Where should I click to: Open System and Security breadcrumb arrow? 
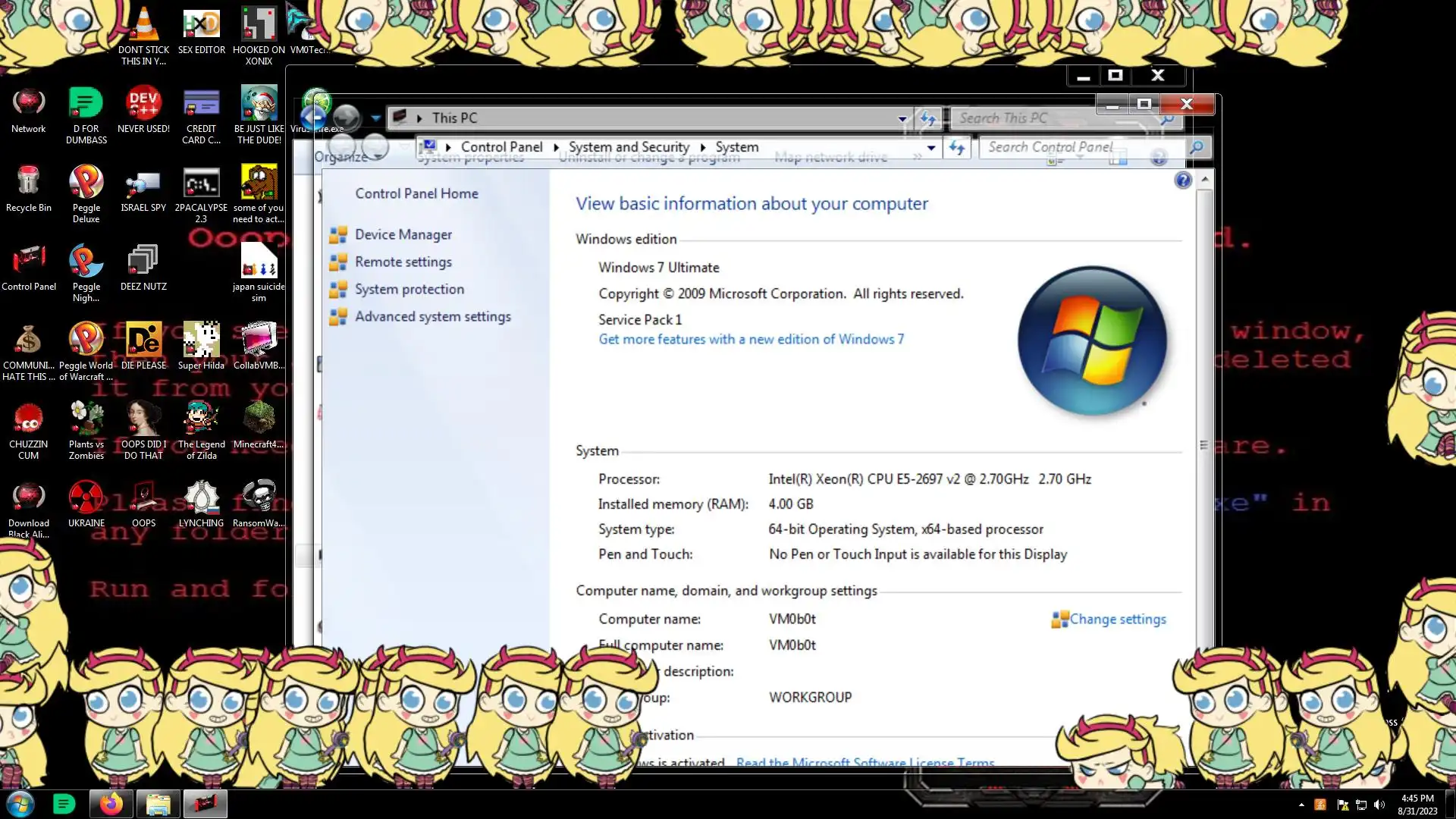coord(702,147)
